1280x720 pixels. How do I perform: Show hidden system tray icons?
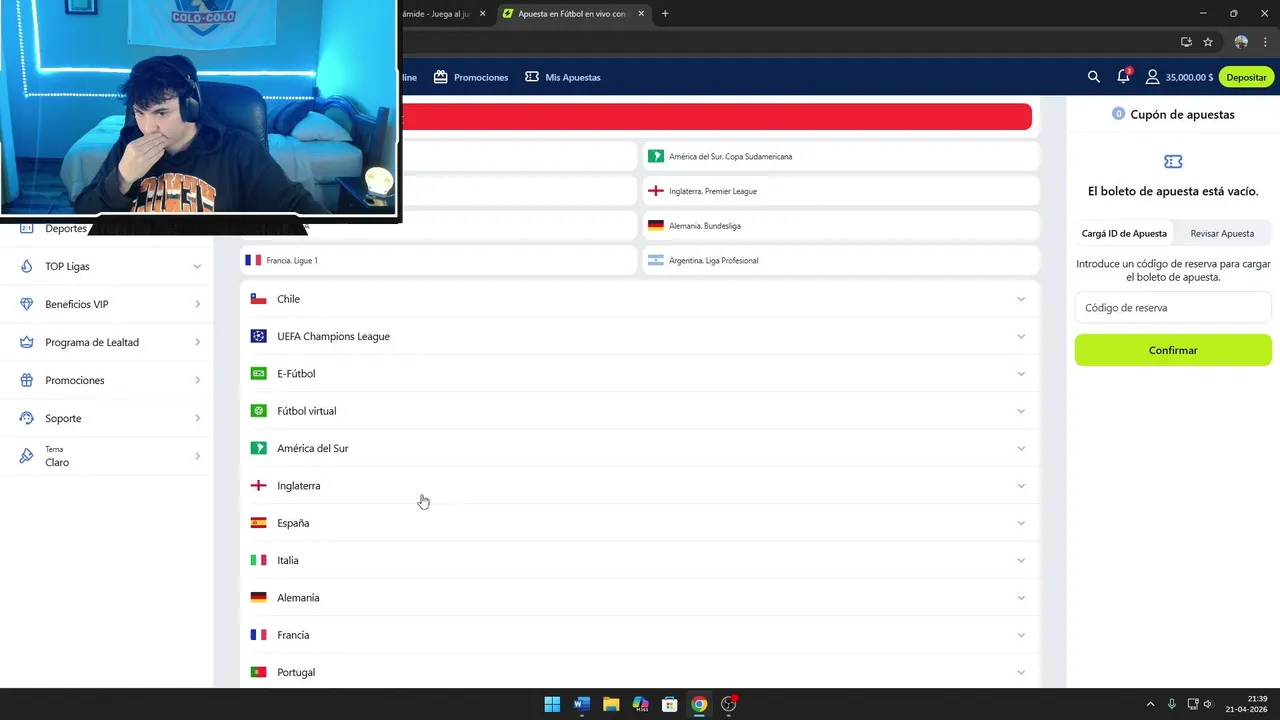pos(1150,704)
